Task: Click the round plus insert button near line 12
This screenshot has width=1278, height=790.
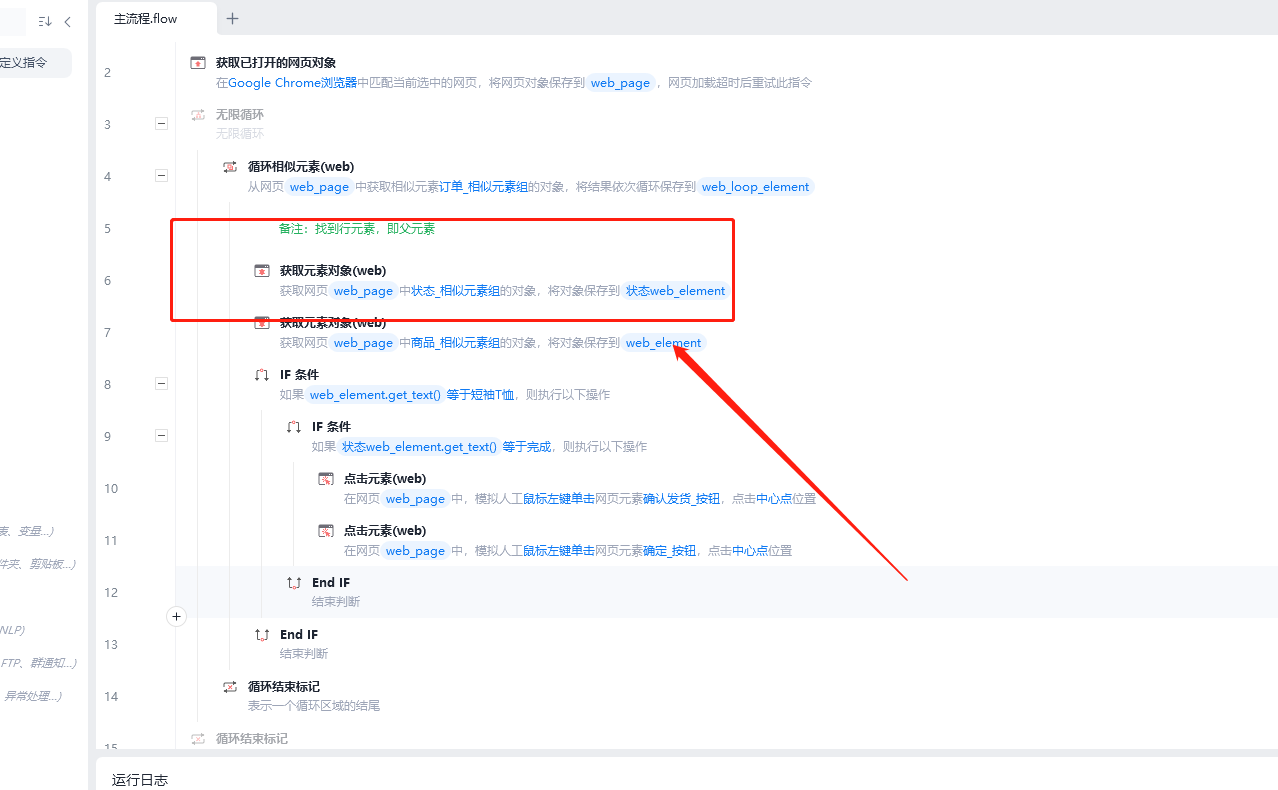Action: pos(177,617)
